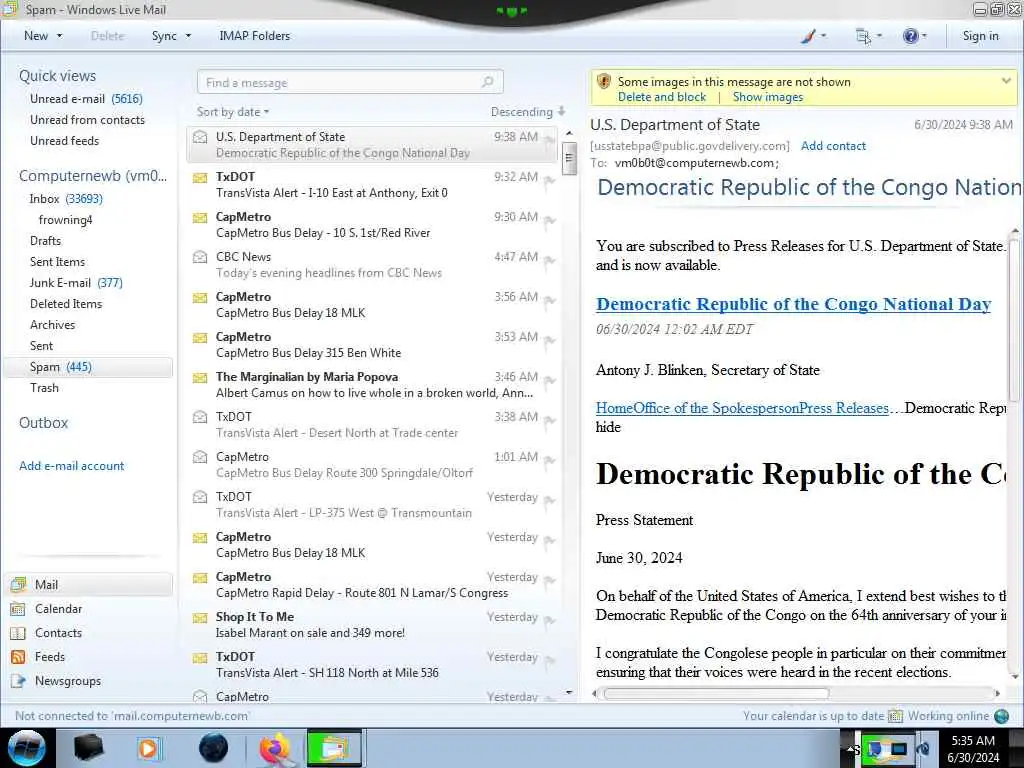Flag the CBC News message
This screenshot has height=768, width=1024.
tap(550, 261)
